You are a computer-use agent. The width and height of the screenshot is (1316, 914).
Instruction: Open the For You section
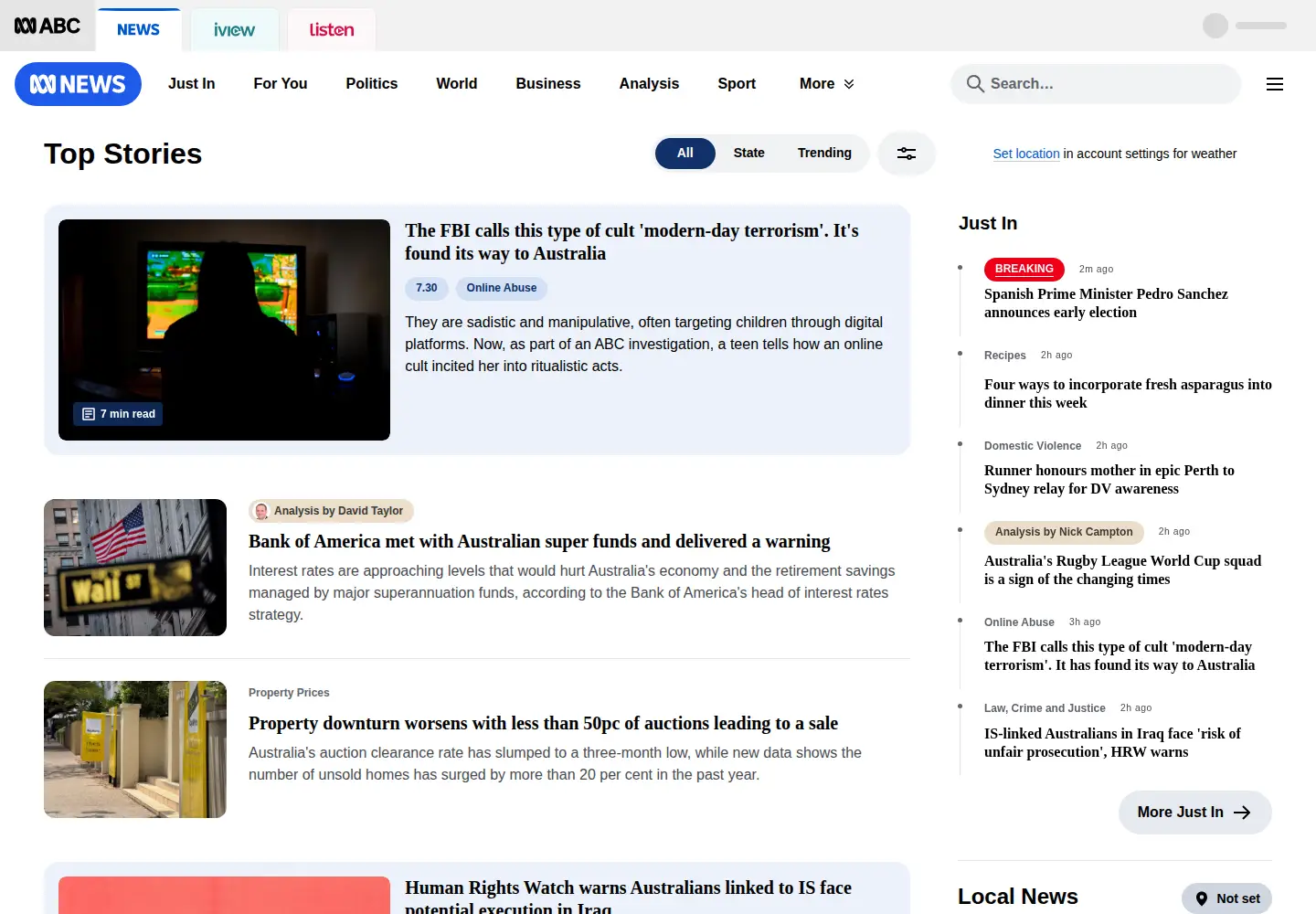point(281,84)
